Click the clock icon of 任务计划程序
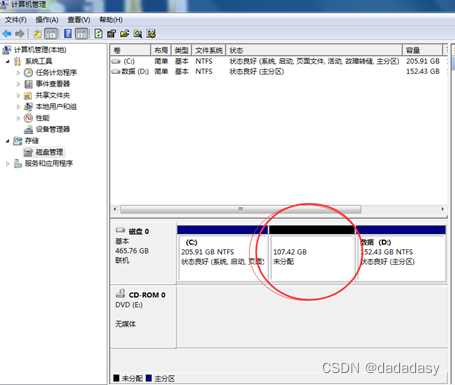The image size is (455, 385). (29, 72)
